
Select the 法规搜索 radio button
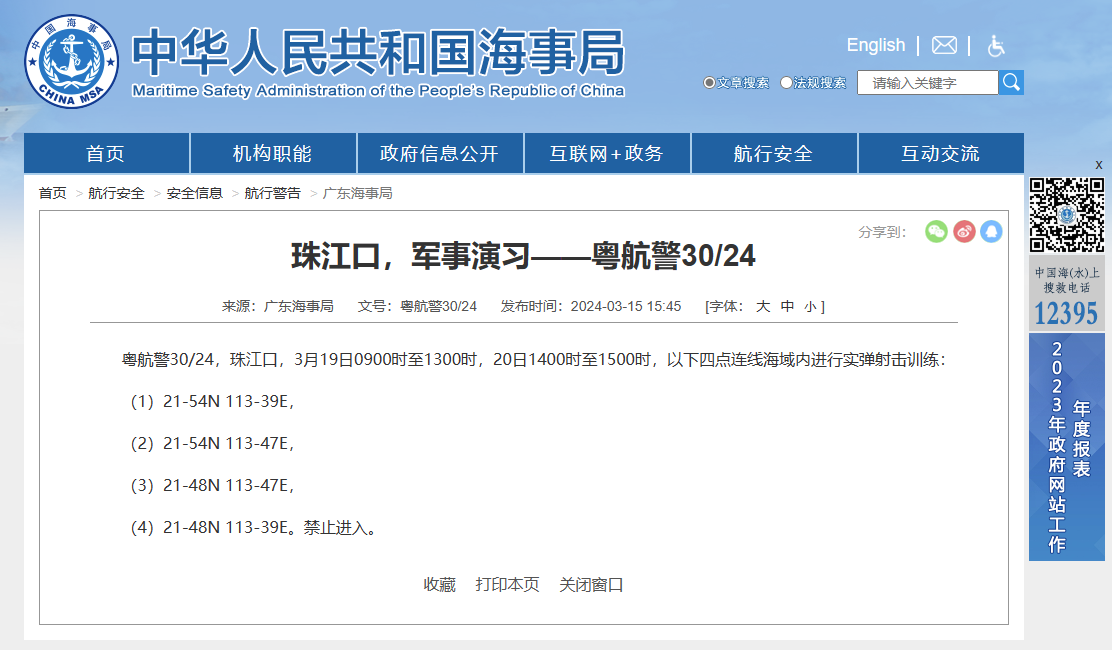point(786,83)
